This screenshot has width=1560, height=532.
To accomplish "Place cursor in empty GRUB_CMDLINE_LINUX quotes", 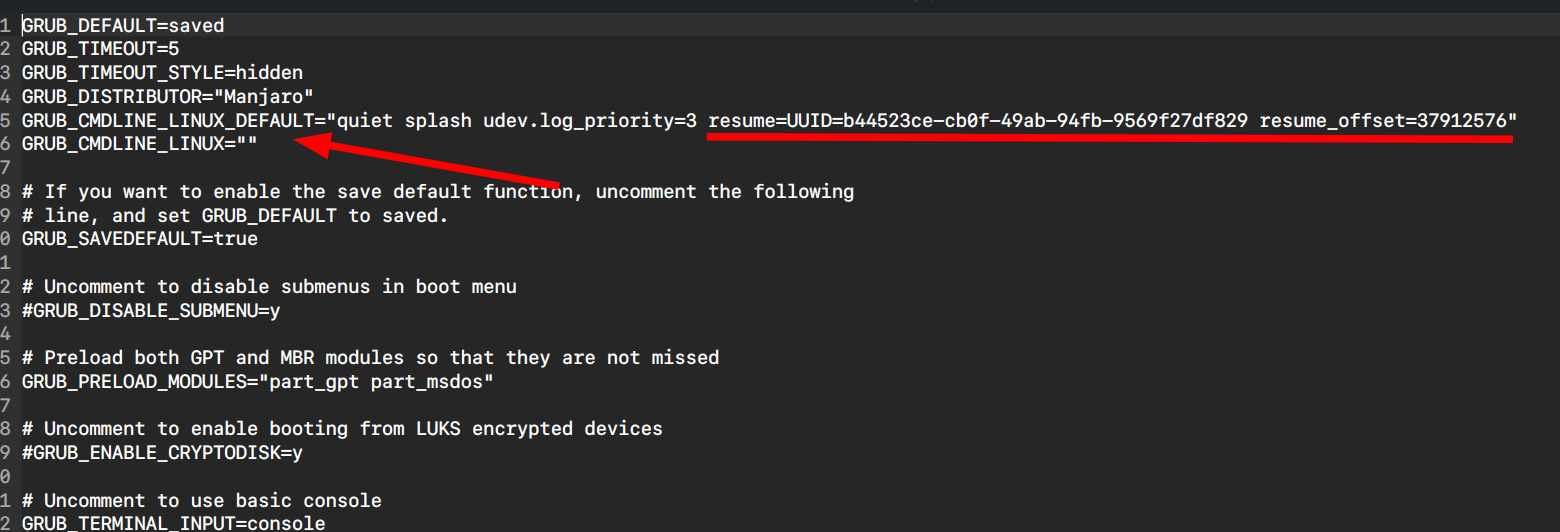I will click(247, 144).
